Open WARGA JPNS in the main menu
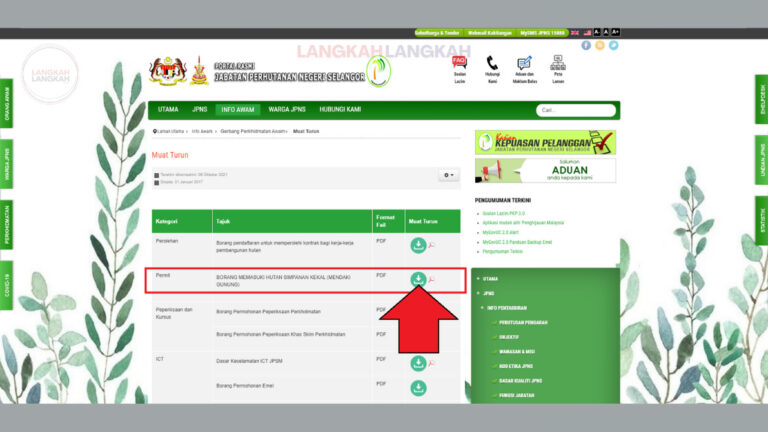The image size is (768, 432). coord(287,110)
